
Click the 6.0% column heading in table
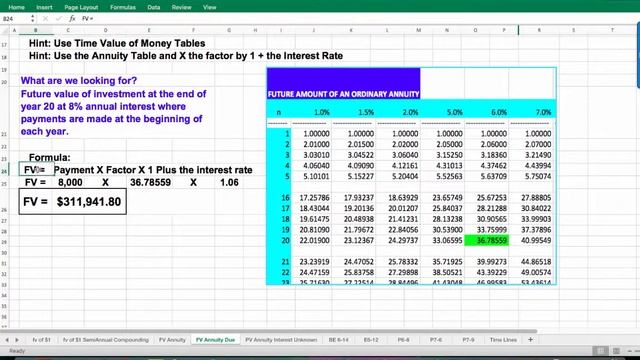[x=499, y=112]
